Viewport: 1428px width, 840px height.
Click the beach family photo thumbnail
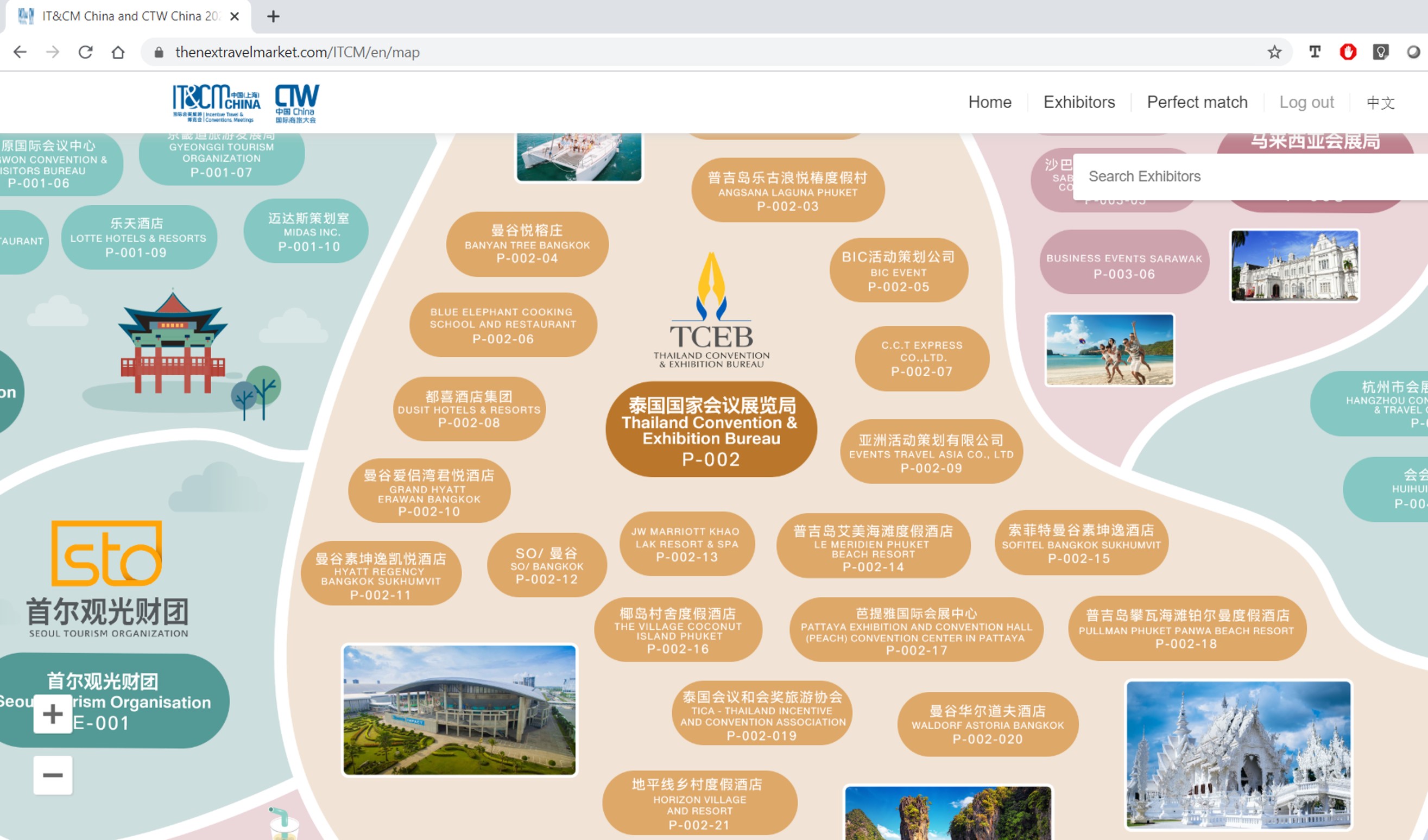coord(1109,350)
